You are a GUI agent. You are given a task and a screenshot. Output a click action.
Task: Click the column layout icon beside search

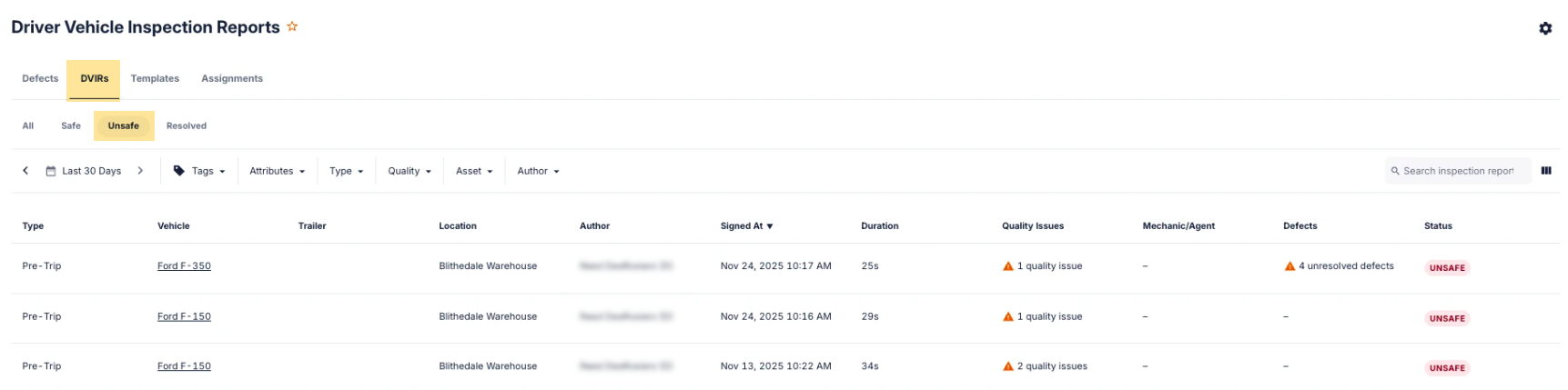click(x=1545, y=171)
